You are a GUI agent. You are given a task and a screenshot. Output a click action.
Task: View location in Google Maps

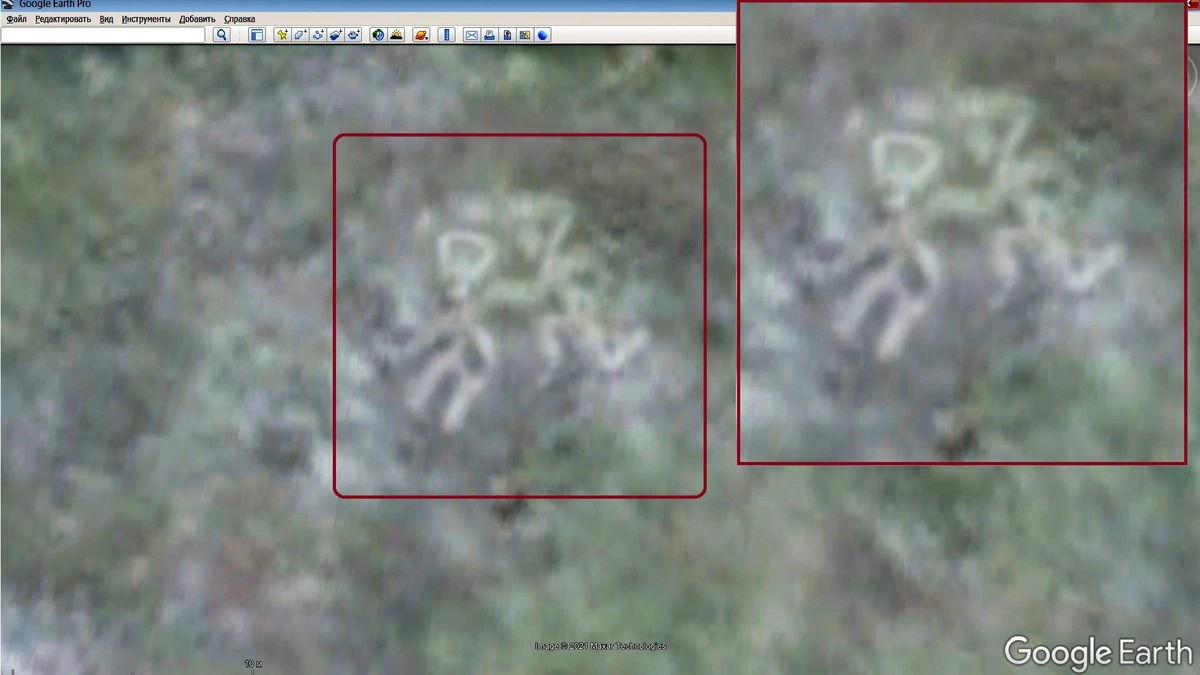525,35
